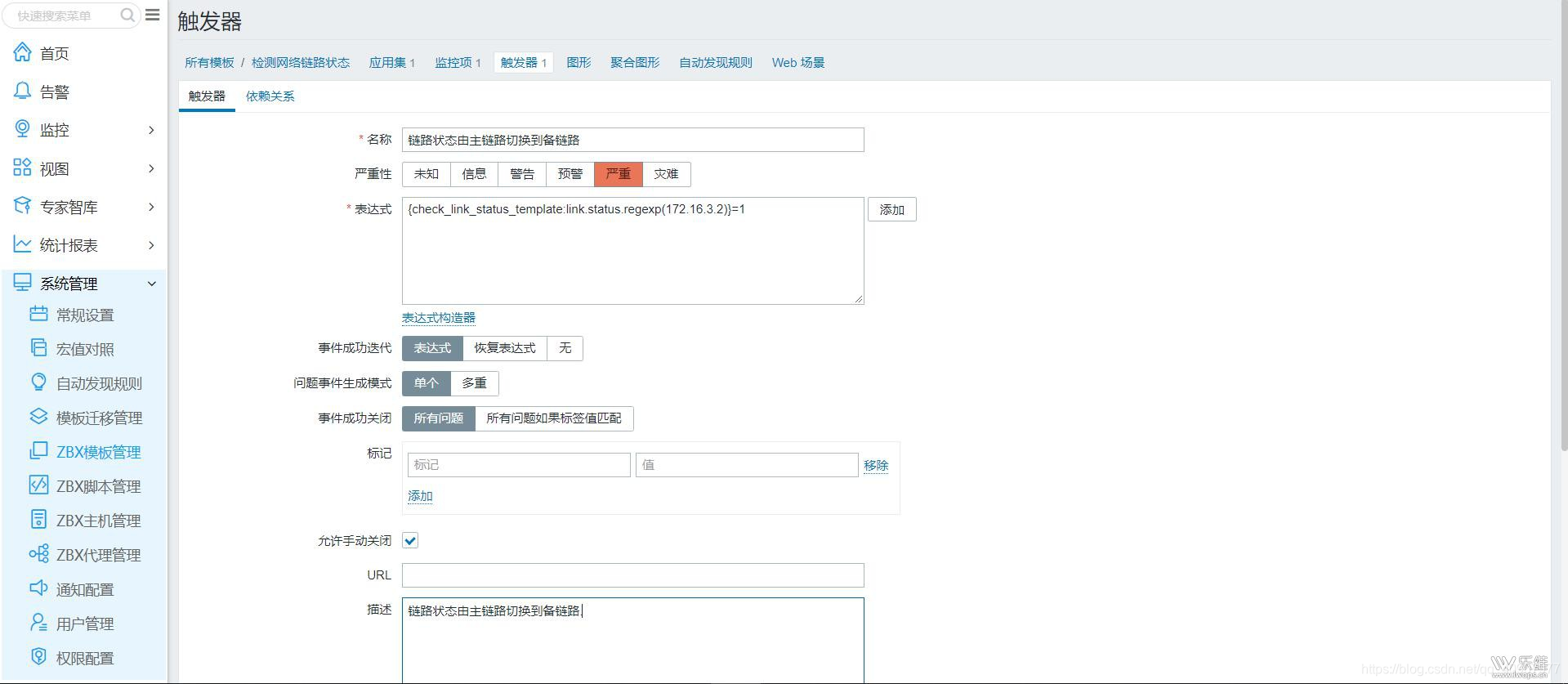1568x684 pixels.
Task: Open the 表达式构造器 link
Action: point(439,318)
